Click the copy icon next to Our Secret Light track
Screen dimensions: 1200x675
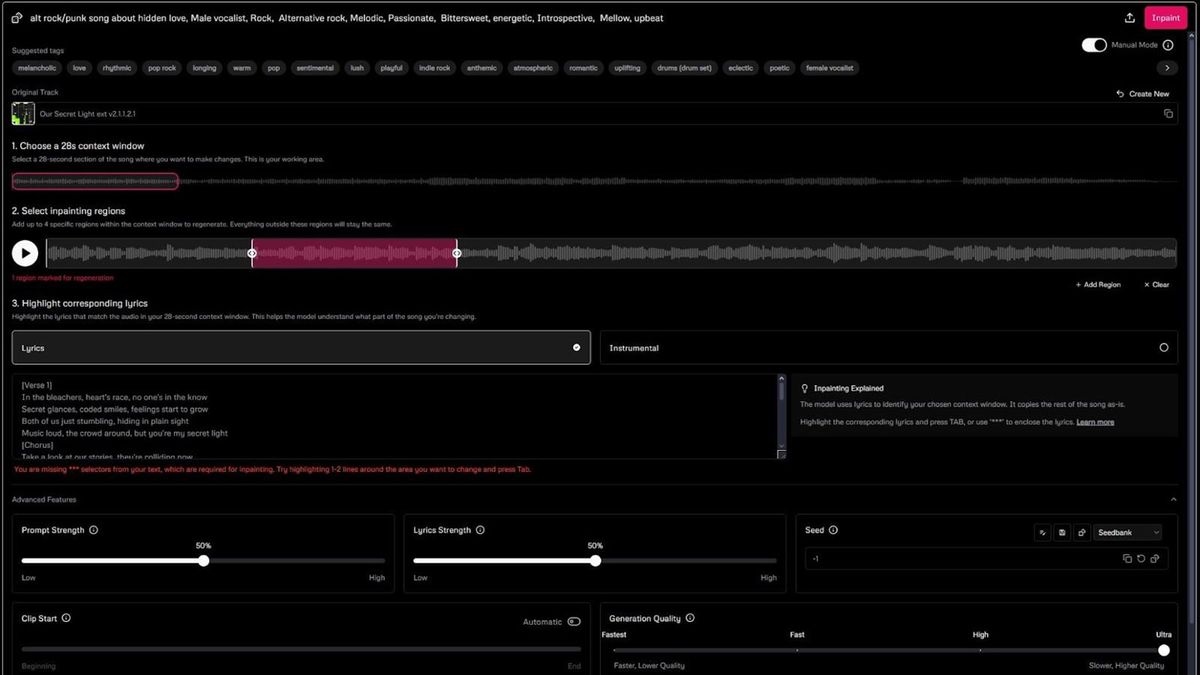click(x=1170, y=114)
